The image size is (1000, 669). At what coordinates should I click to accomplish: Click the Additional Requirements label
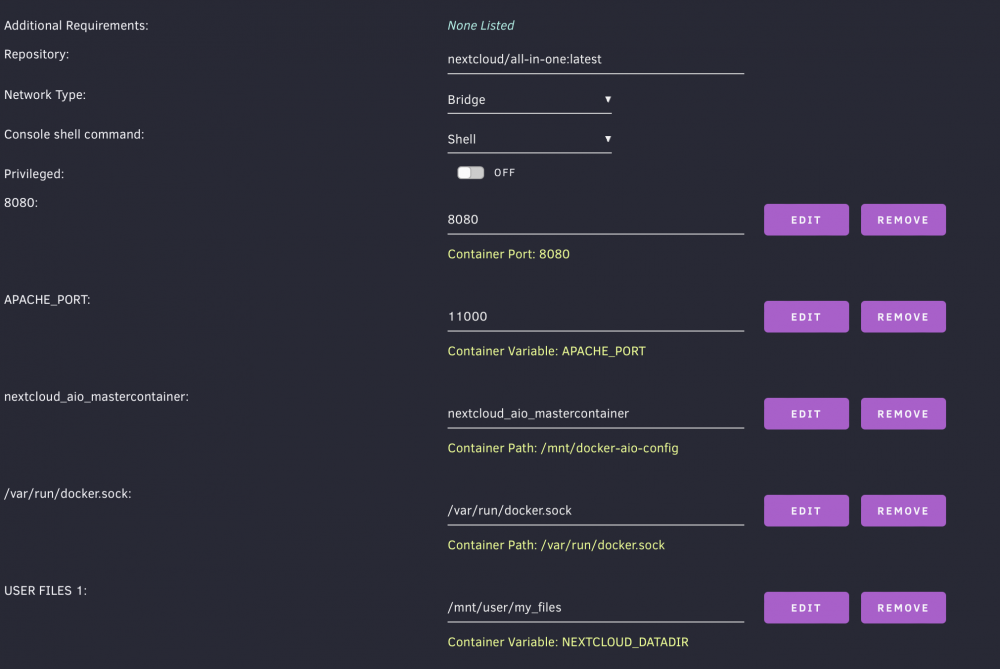click(76, 26)
